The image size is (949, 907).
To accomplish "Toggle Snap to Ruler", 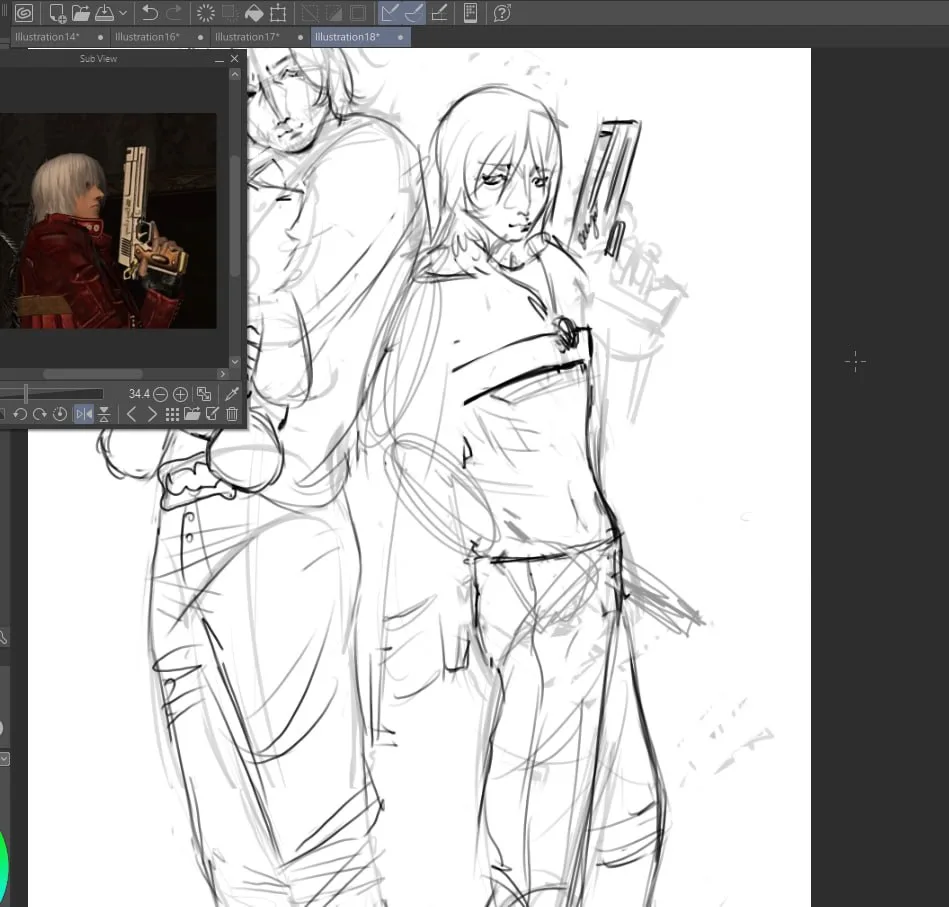I will (x=390, y=13).
